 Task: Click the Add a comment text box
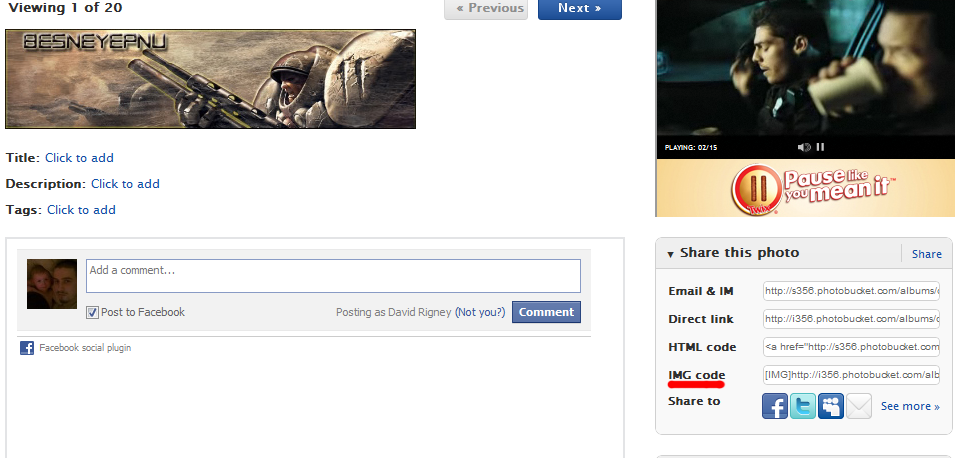click(x=333, y=276)
